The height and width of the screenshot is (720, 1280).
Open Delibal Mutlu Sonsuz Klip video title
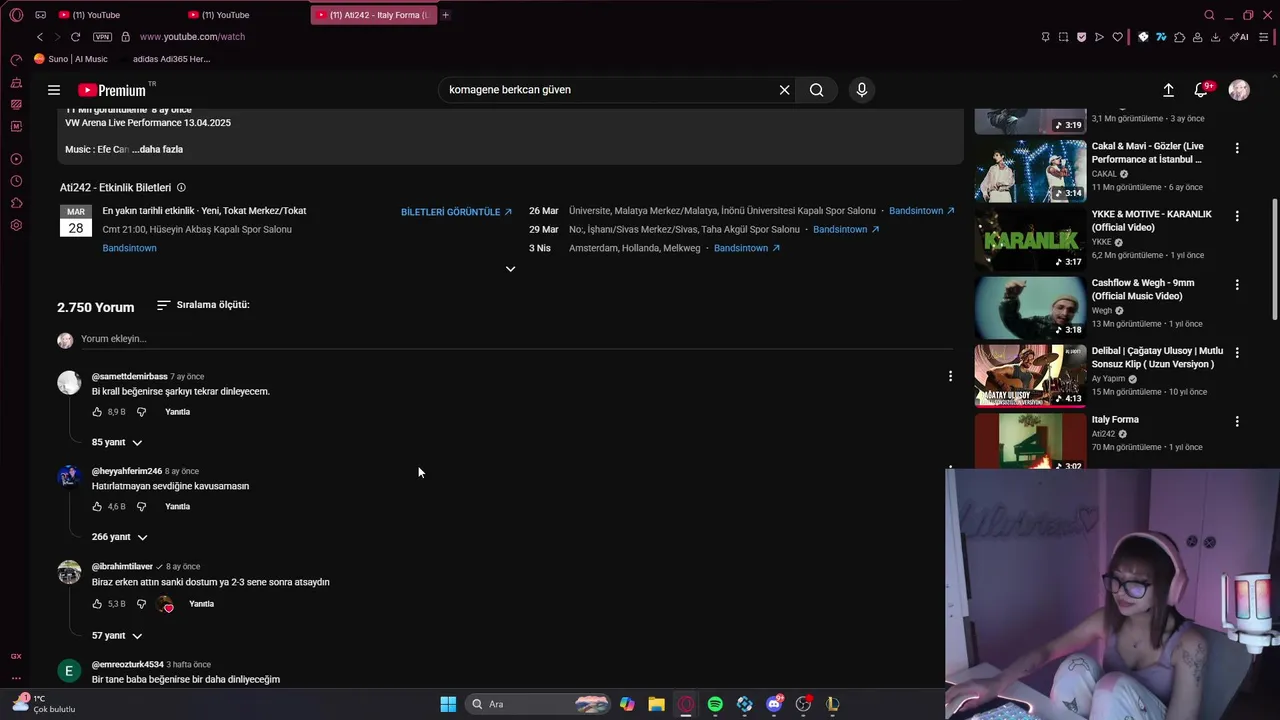[1157, 358]
